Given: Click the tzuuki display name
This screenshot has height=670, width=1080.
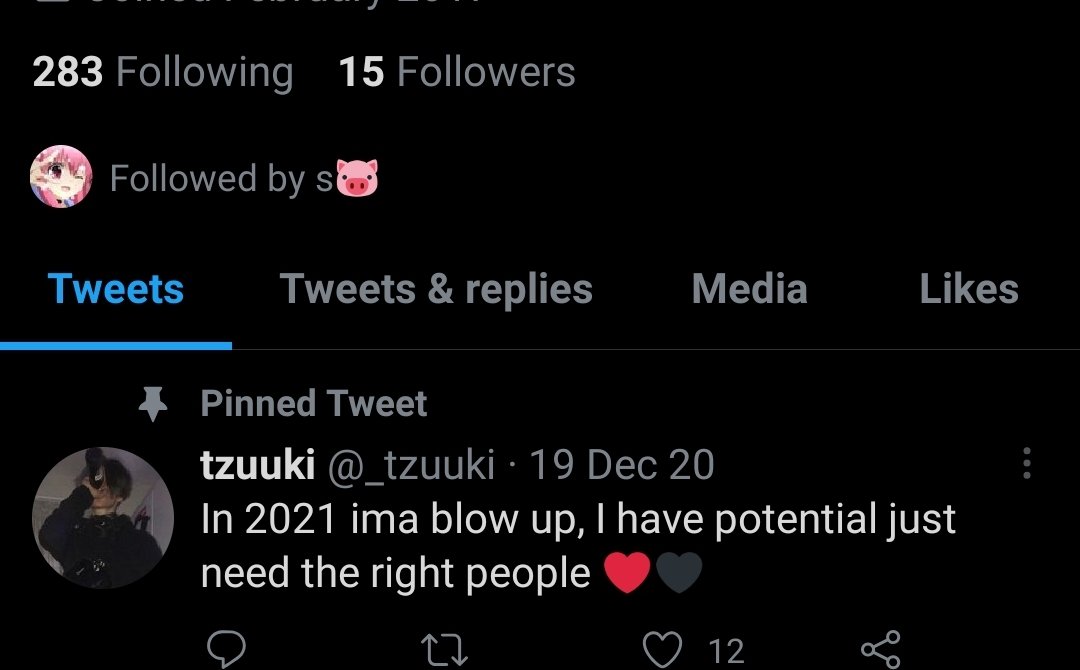Looking at the screenshot, I should [x=257, y=465].
